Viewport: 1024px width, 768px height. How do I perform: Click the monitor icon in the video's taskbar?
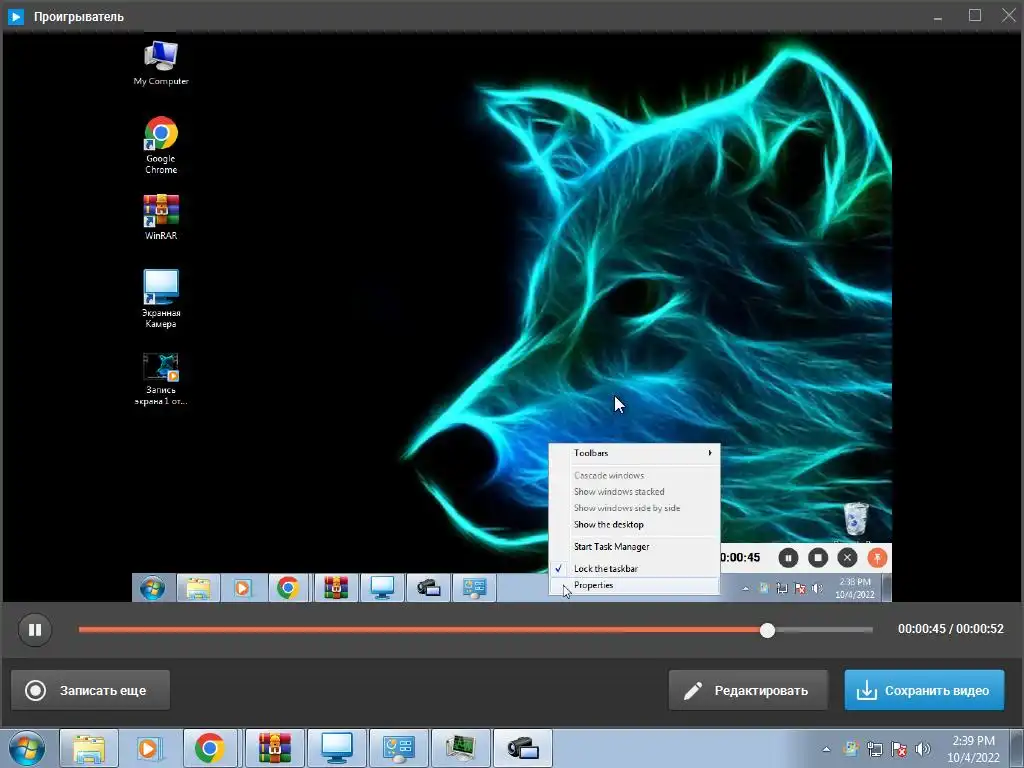point(382,588)
